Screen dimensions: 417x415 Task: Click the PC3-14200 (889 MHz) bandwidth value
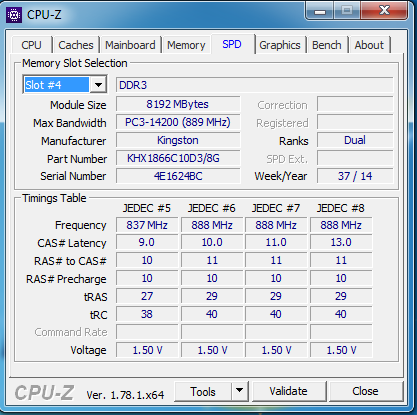pyautogui.click(x=178, y=122)
